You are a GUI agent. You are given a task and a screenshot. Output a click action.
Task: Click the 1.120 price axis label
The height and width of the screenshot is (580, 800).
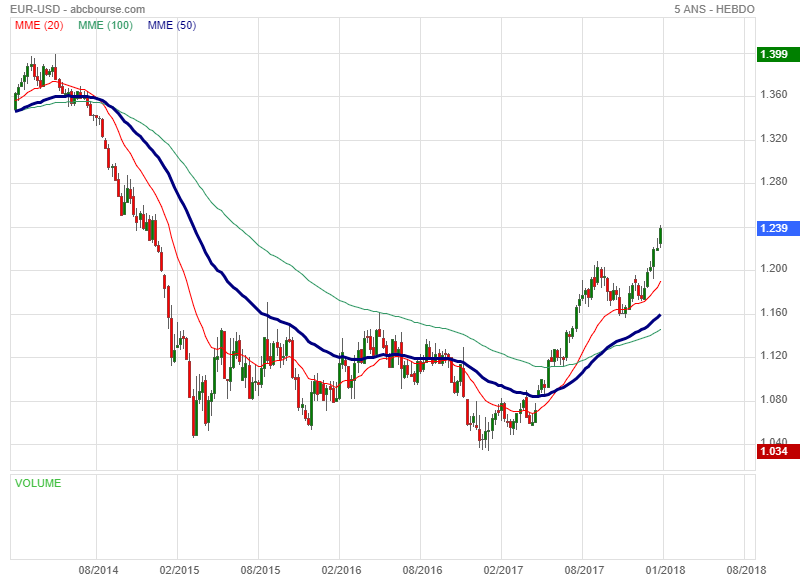pyautogui.click(x=774, y=356)
